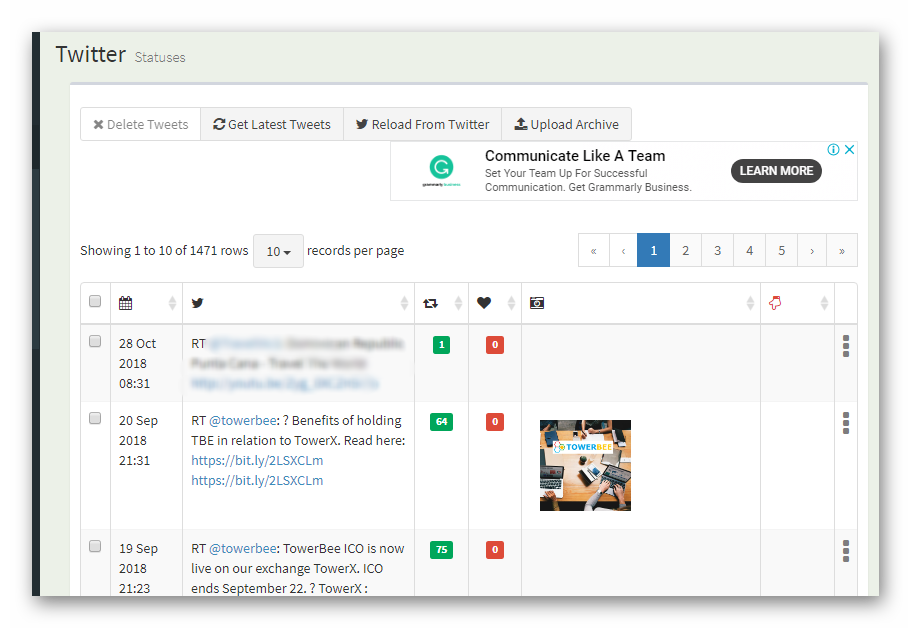Go to the next page arrow

[x=812, y=250]
